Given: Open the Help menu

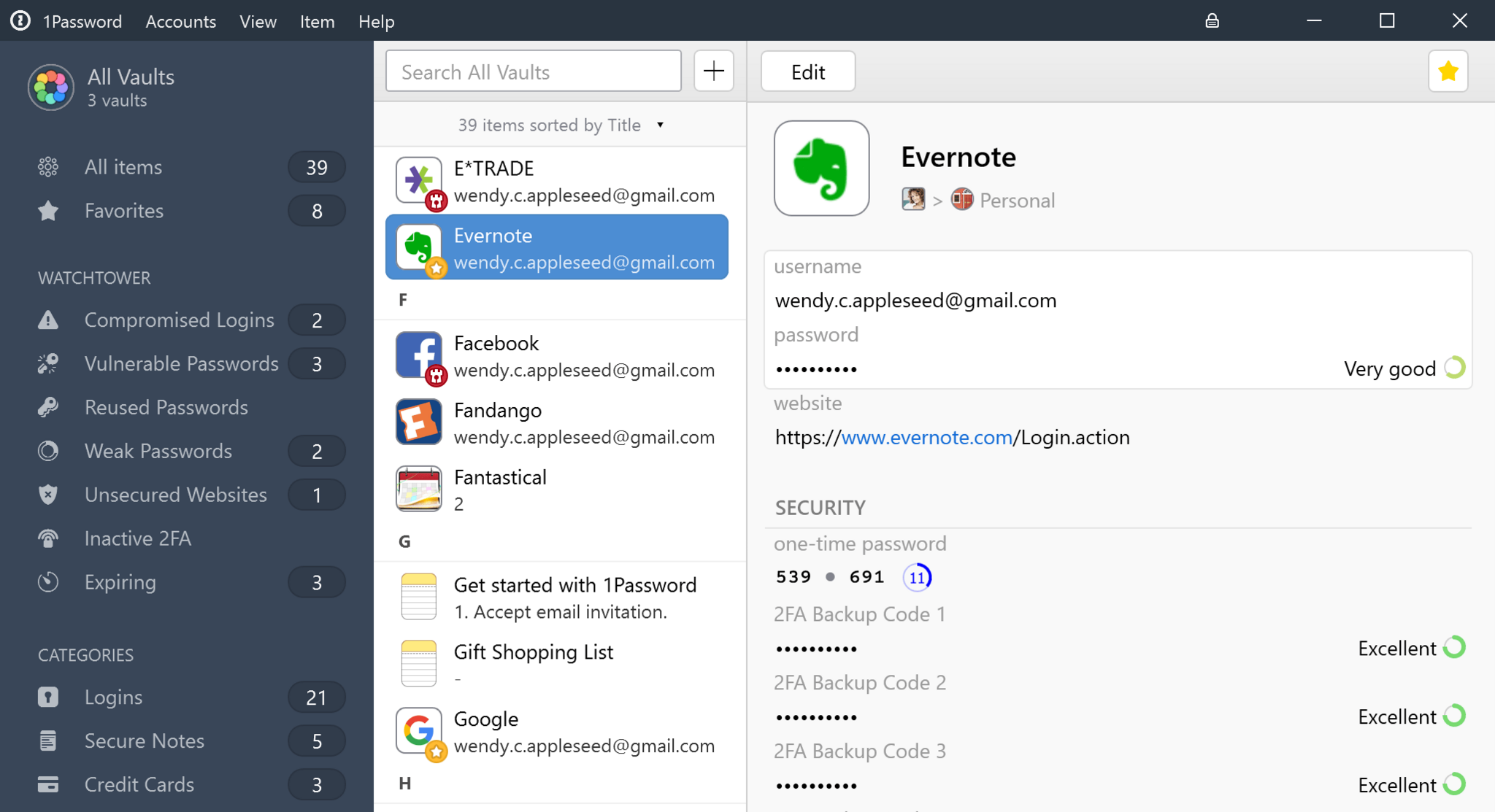Looking at the screenshot, I should click(377, 22).
